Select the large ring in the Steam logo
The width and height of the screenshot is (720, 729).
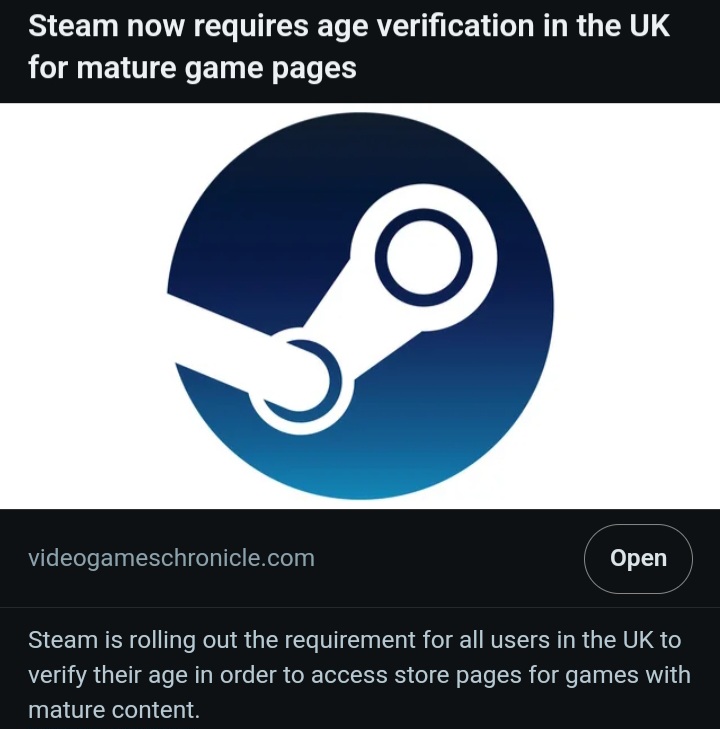[423, 257]
